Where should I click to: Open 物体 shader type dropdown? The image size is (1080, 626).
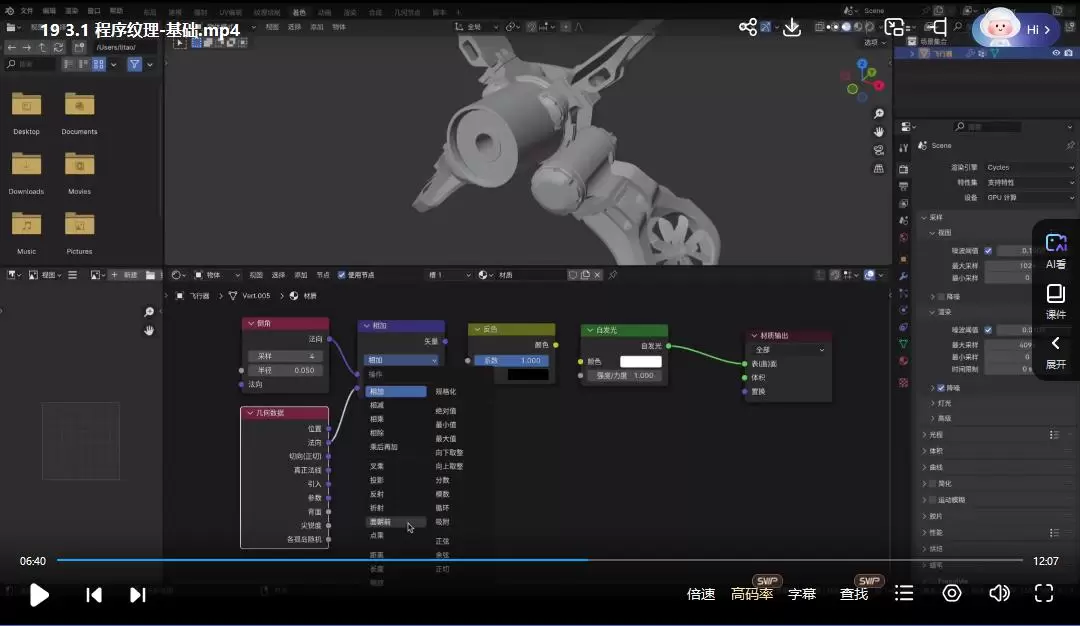tap(216, 275)
